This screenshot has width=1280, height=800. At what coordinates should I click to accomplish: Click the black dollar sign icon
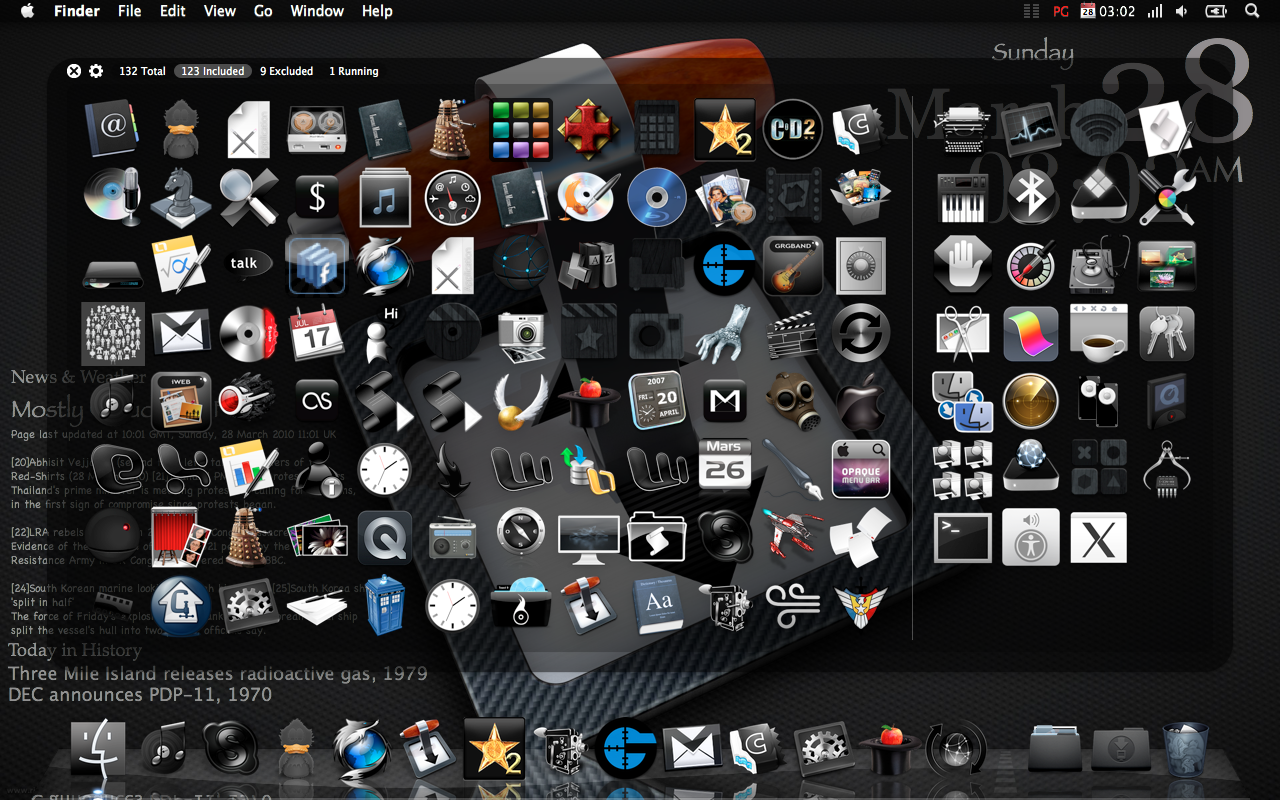[x=316, y=198]
